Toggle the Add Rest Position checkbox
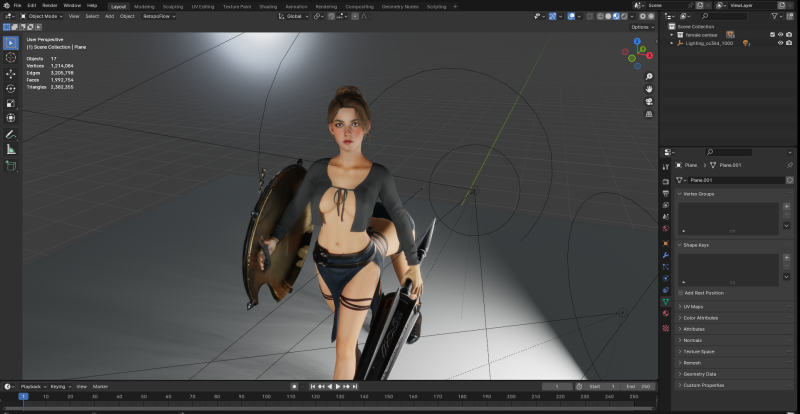The image size is (800, 414). tap(681, 292)
